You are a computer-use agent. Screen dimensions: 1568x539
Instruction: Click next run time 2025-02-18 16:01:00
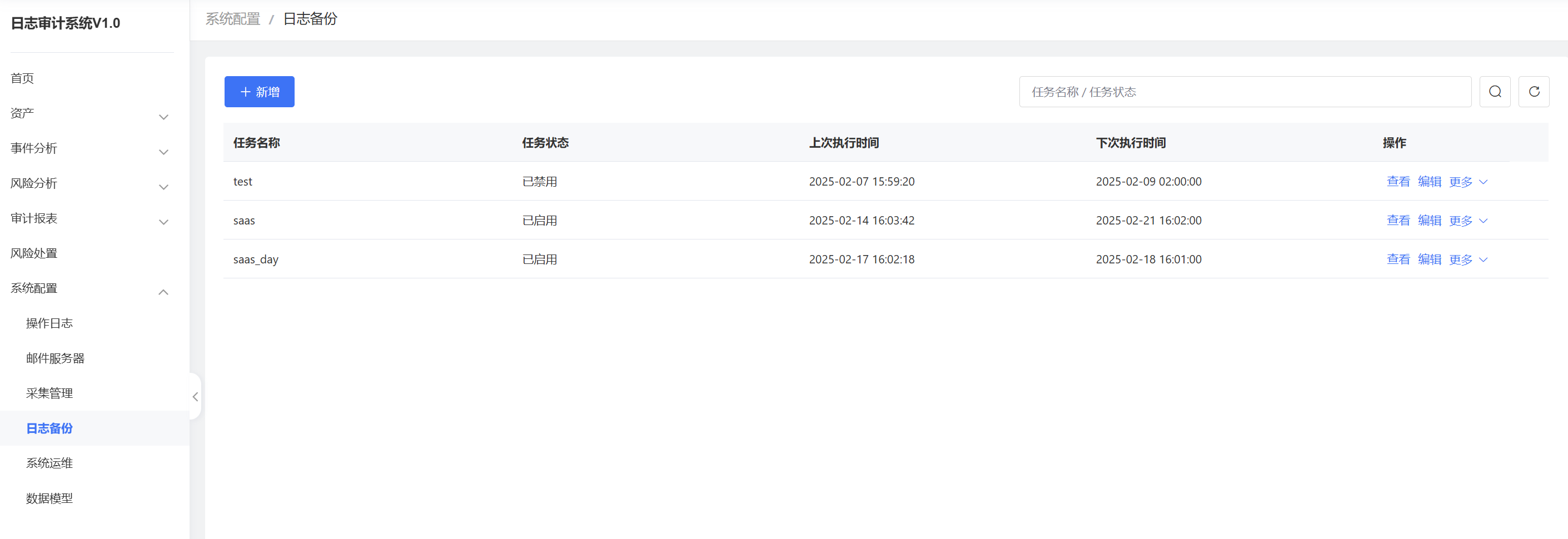(x=1148, y=259)
